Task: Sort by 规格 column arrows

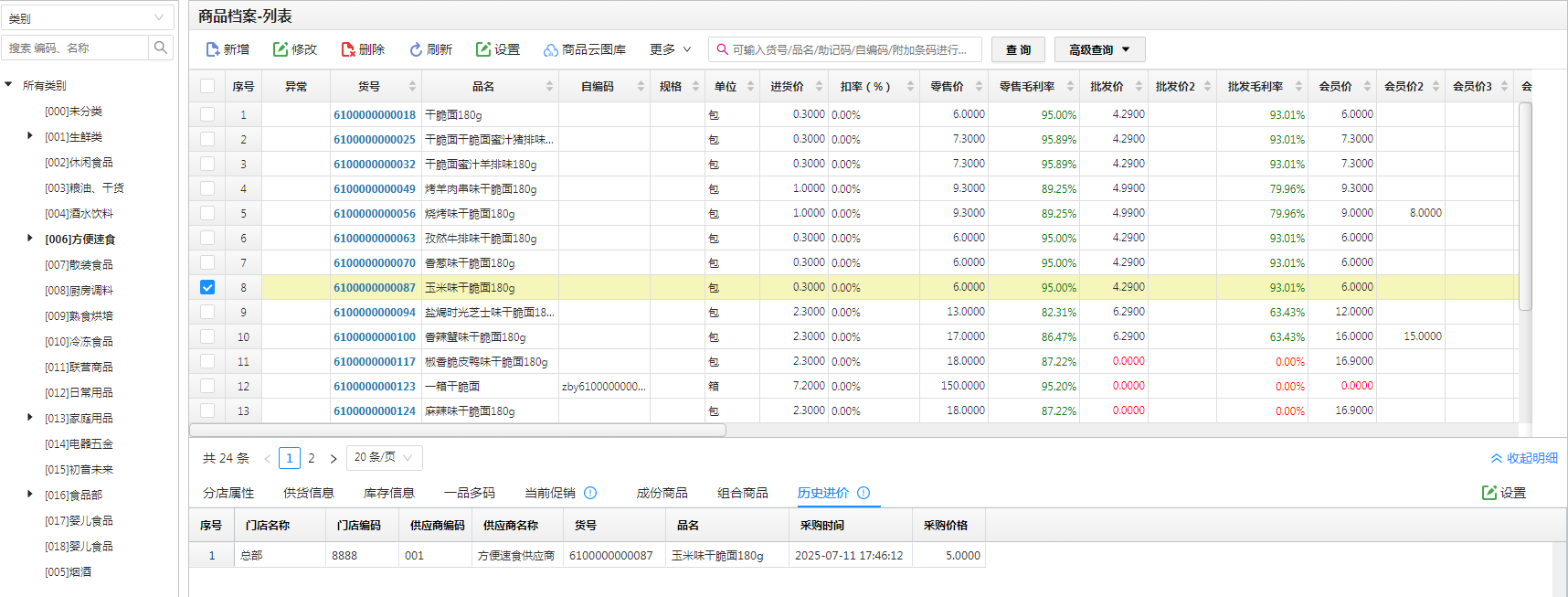Action: [695, 86]
